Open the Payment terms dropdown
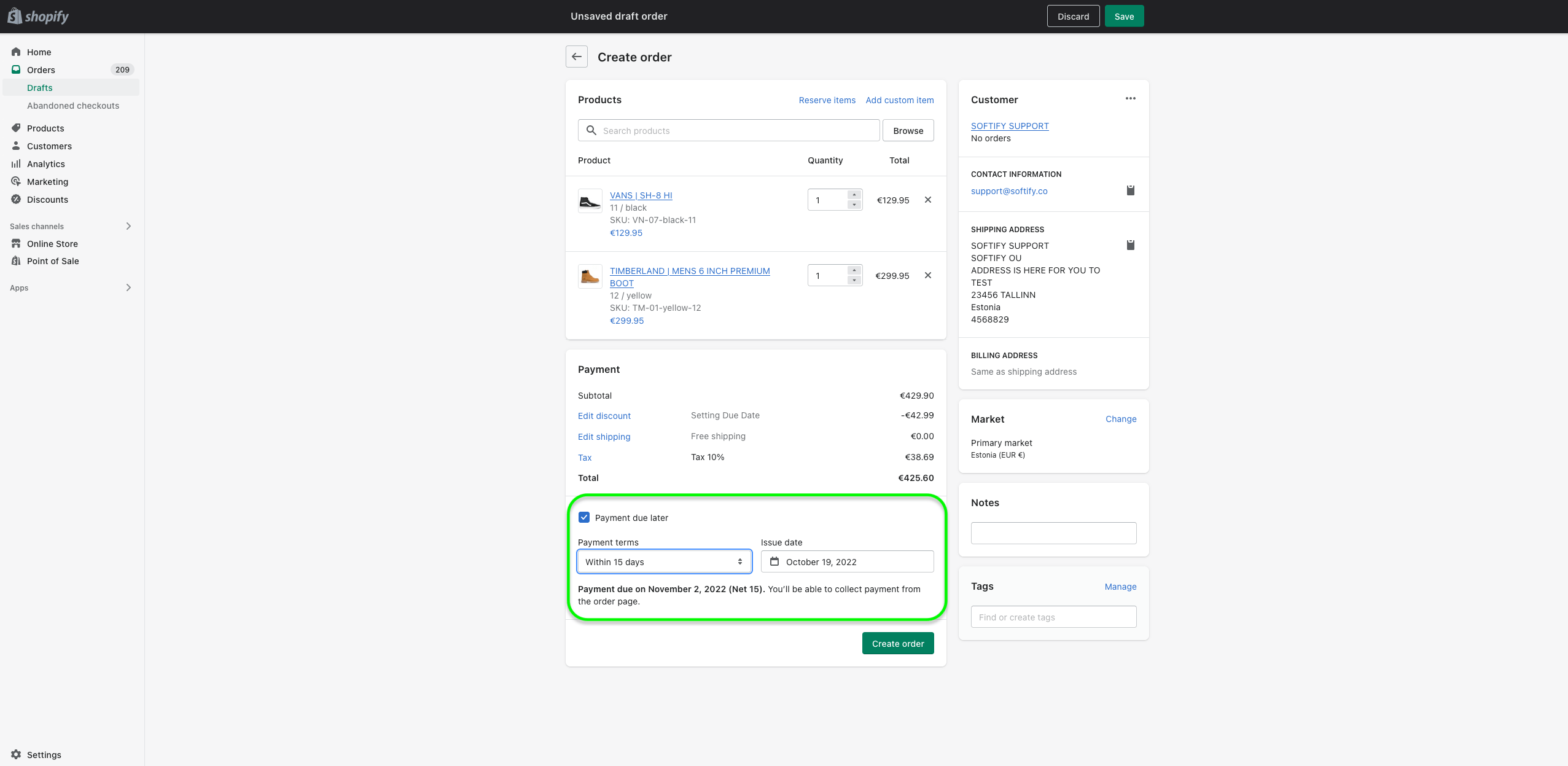Screen dimensions: 1568x766 [664, 561]
